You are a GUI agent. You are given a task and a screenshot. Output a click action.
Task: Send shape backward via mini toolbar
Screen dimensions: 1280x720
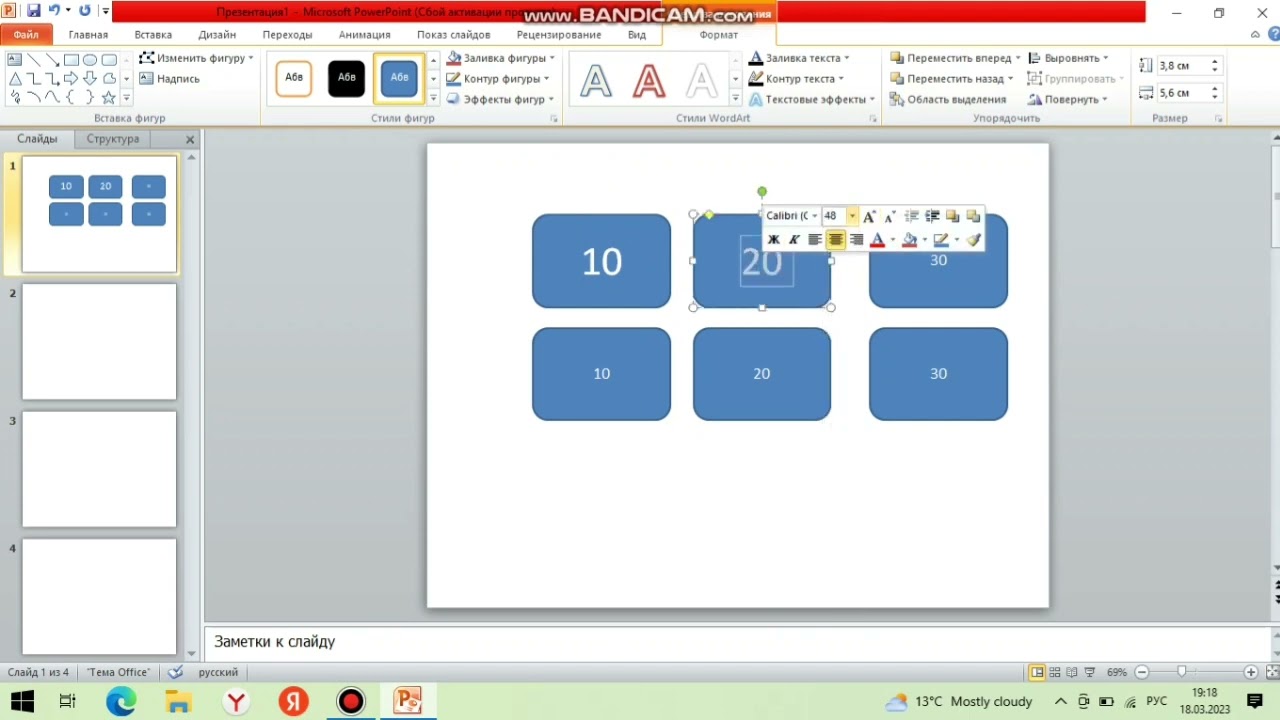pyautogui.click(x=973, y=216)
